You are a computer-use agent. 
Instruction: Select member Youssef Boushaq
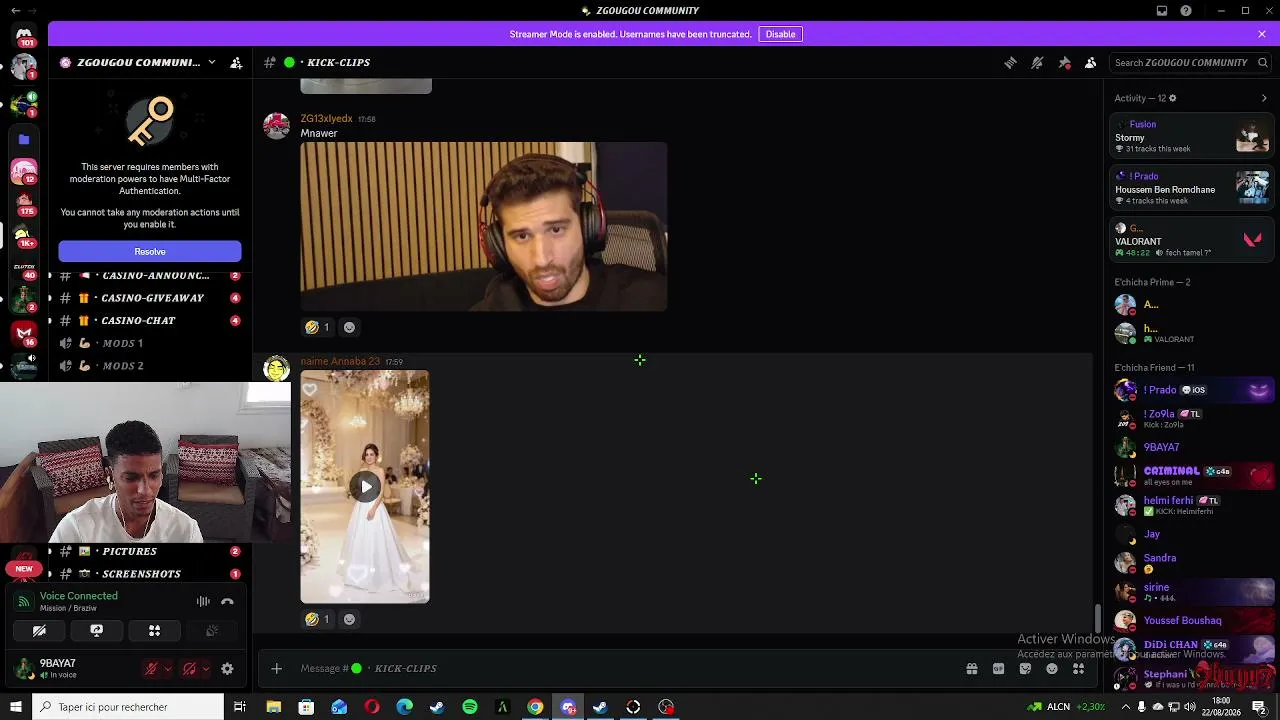1191,621
